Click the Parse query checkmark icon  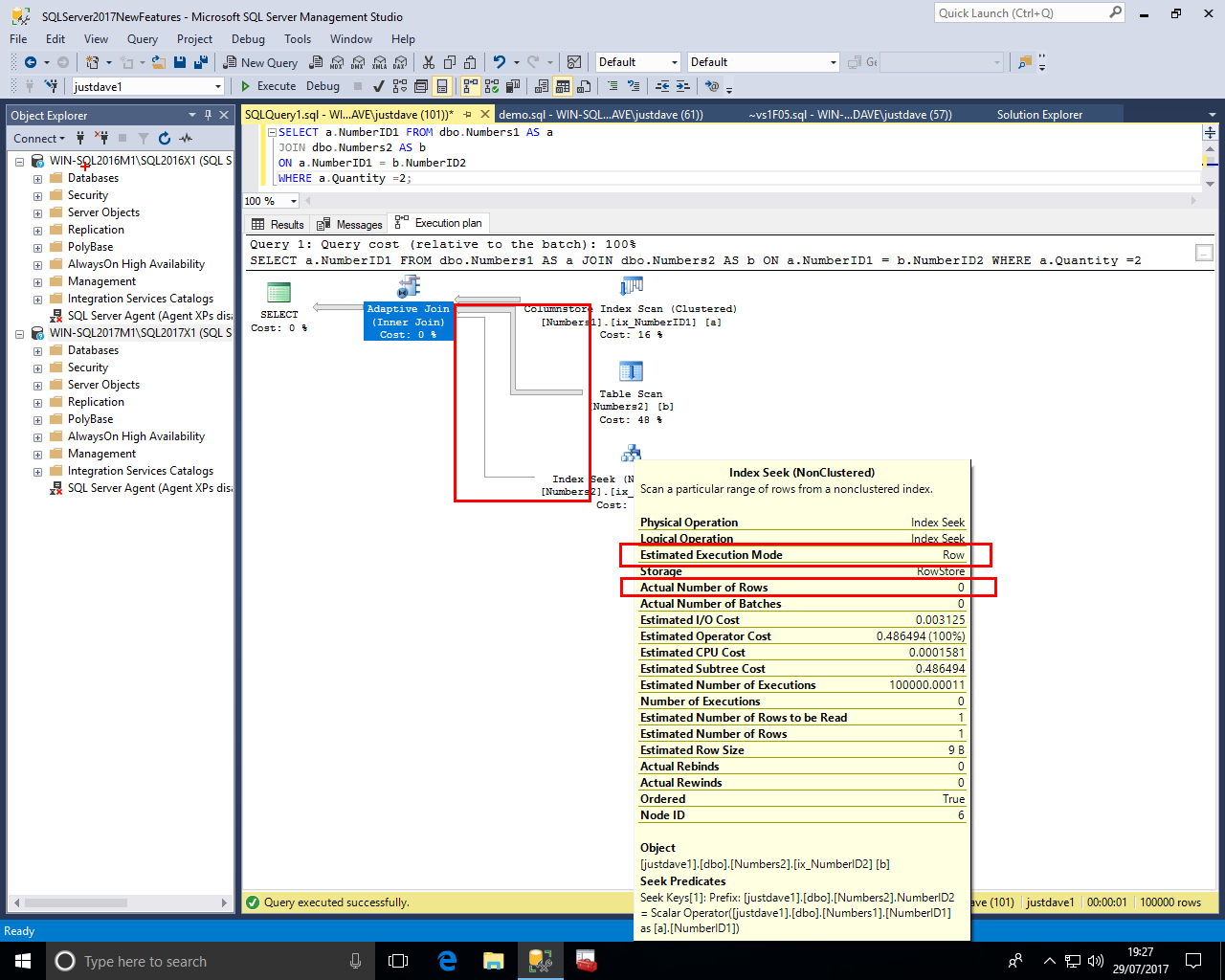379,86
